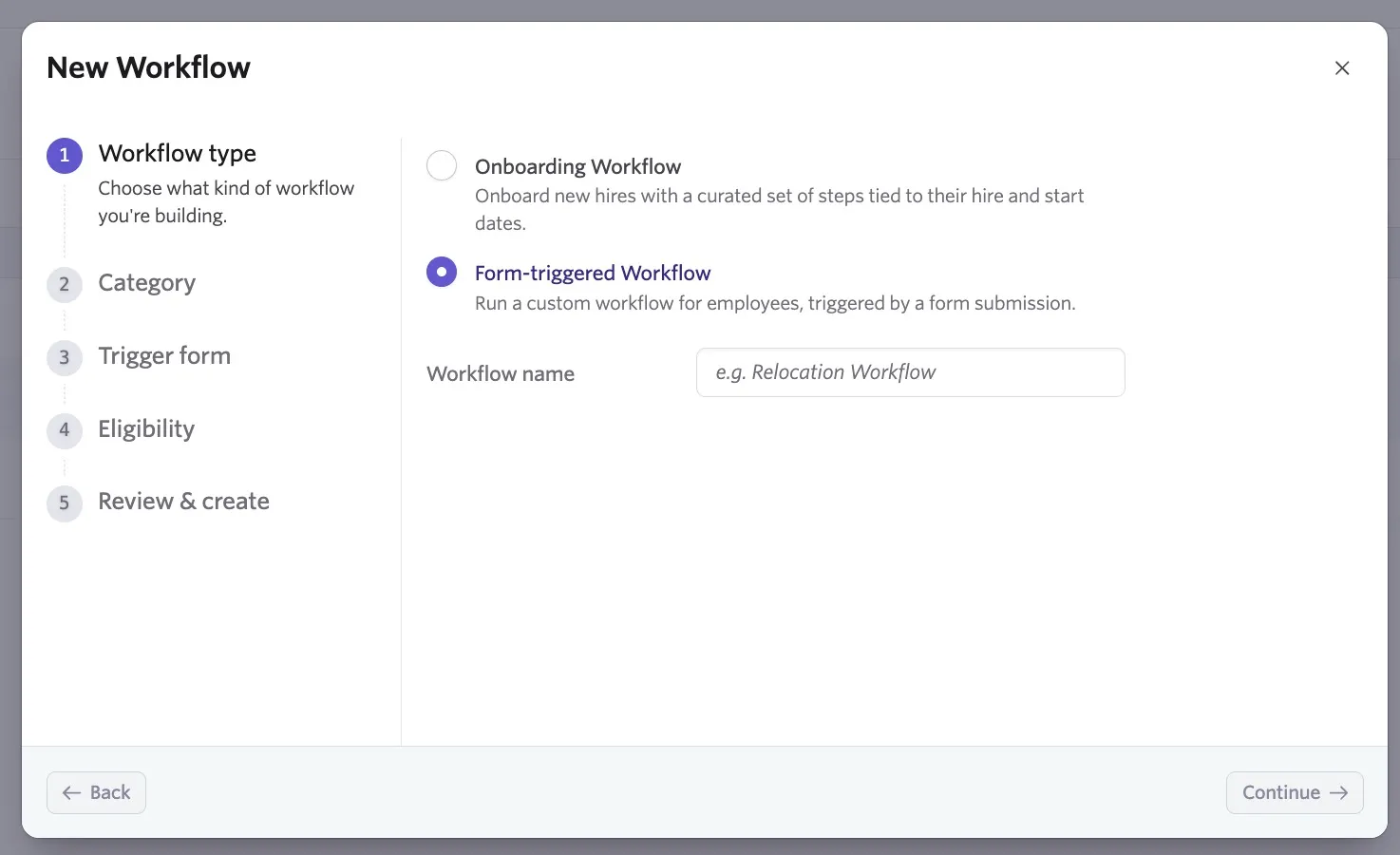
Task: Click the 'Run a custom workflow' description text
Action: (x=775, y=303)
